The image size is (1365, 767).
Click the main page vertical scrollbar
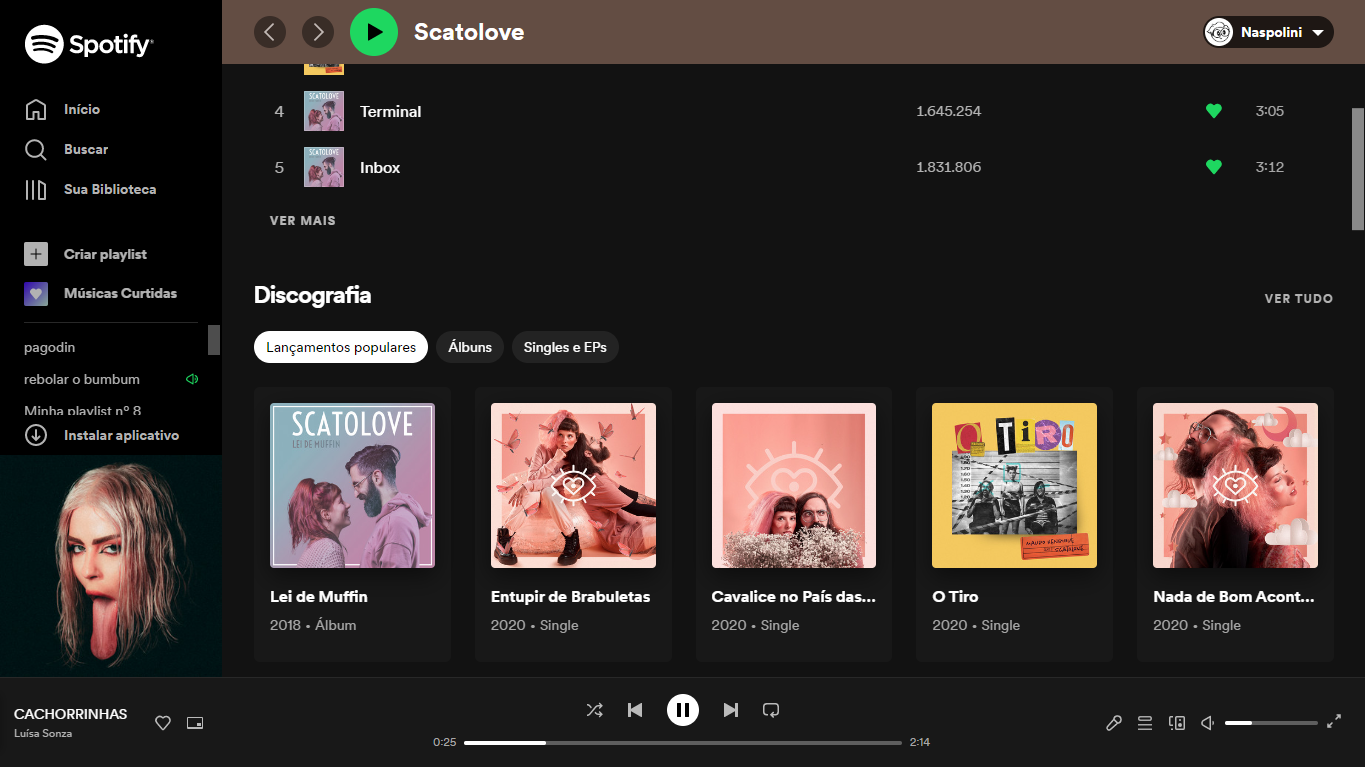pos(1358,170)
